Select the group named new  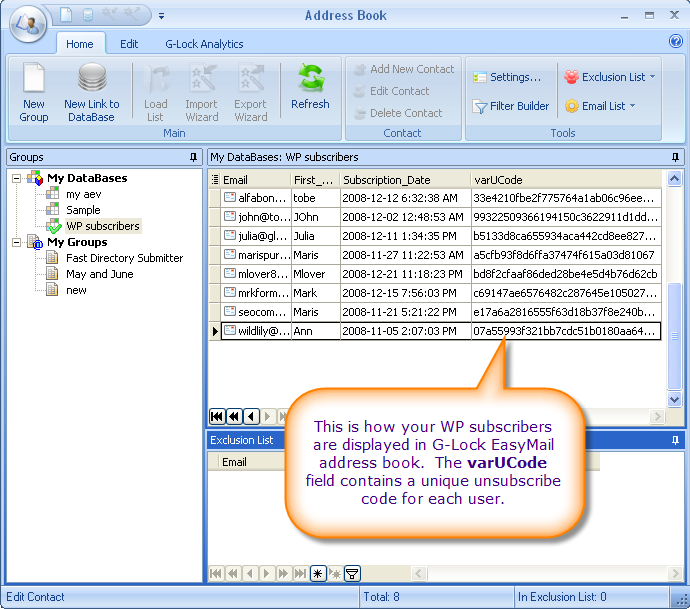tap(76, 290)
